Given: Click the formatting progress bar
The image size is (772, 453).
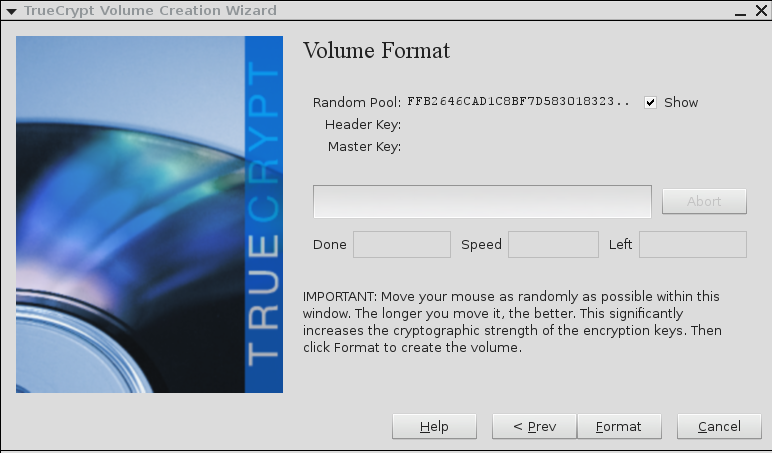Looking at the screenshot, I should coord(482,201).
